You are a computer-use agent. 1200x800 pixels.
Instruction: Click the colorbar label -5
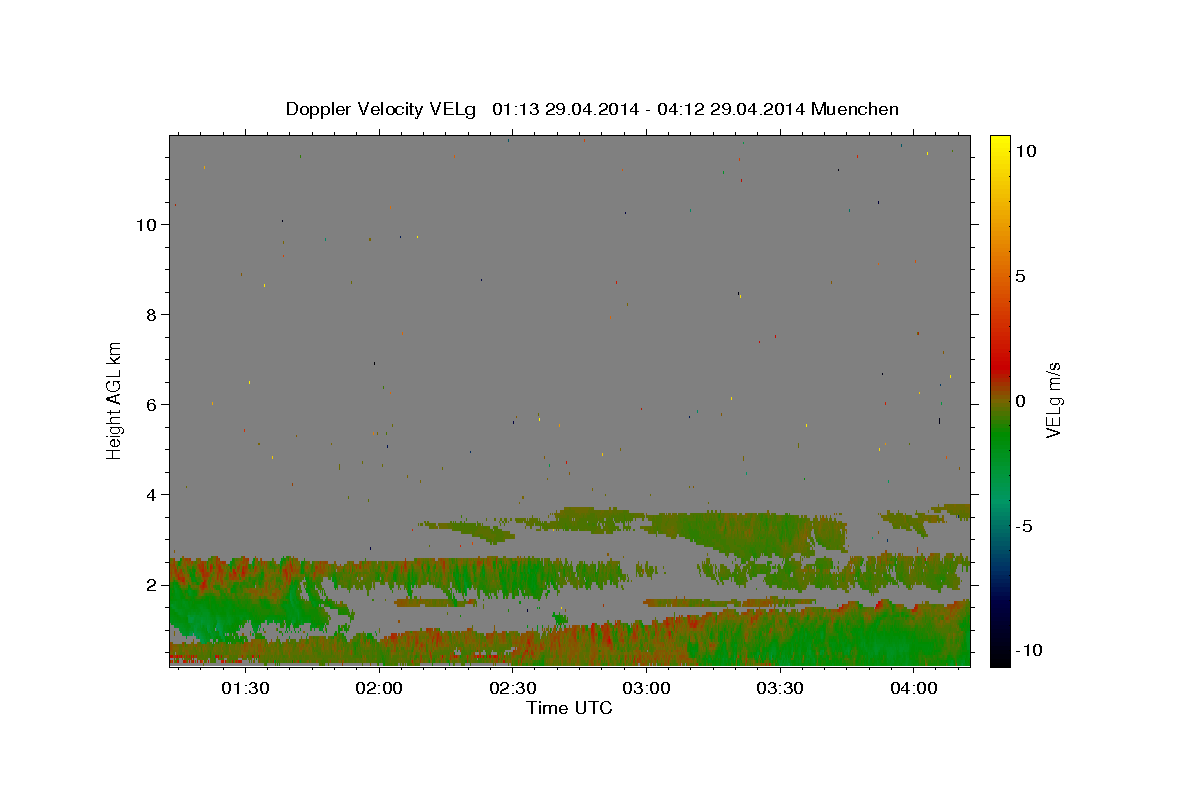point(1023,526)
